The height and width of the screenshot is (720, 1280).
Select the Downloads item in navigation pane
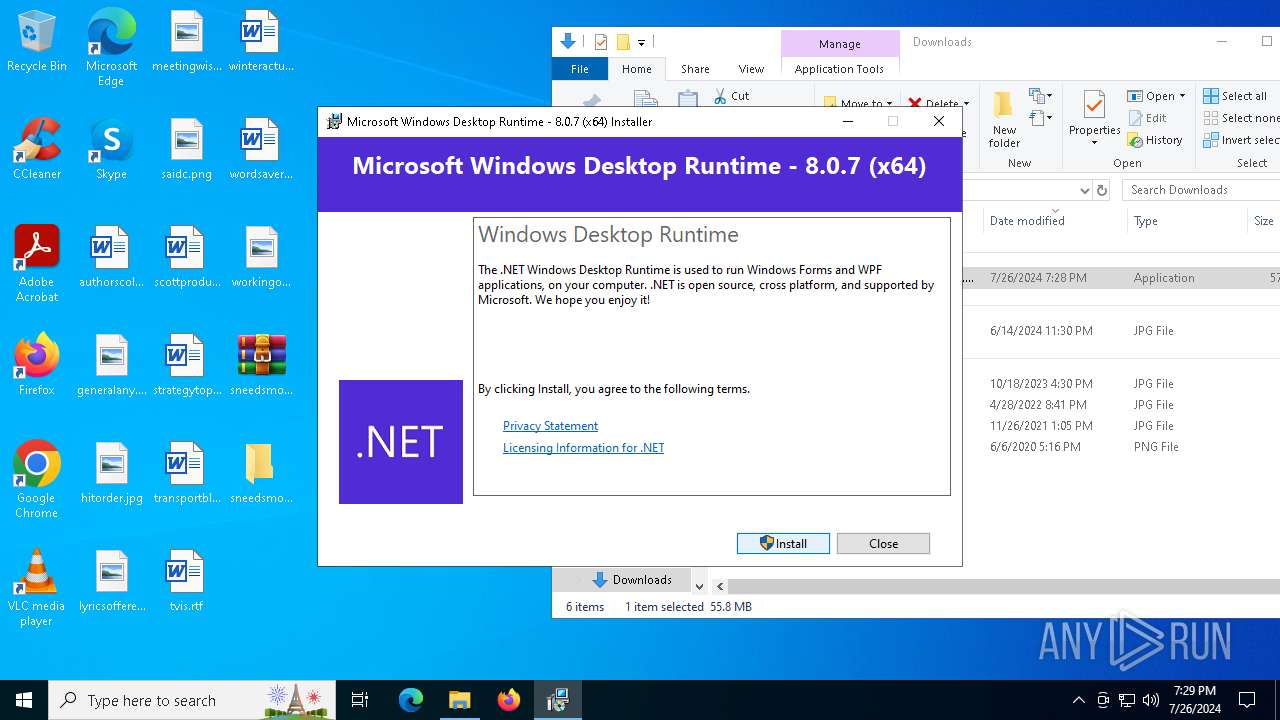(x=632, y=580)
